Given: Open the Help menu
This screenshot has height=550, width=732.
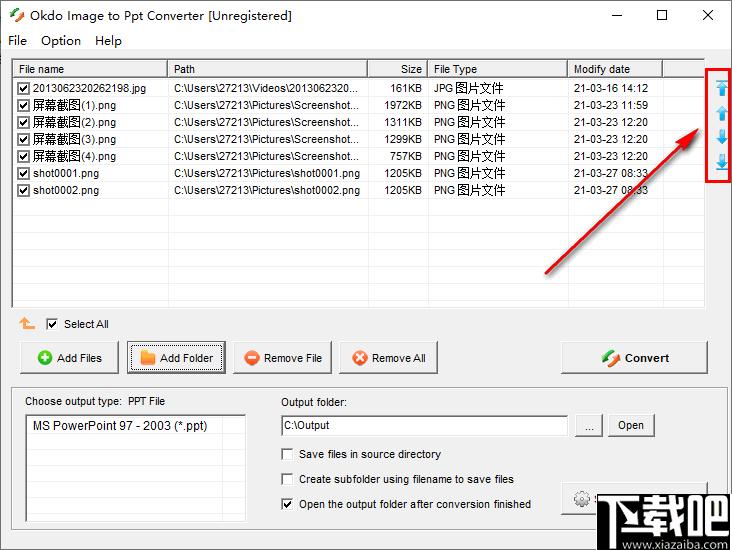Looking at the screenshot, I should point(108,41).
